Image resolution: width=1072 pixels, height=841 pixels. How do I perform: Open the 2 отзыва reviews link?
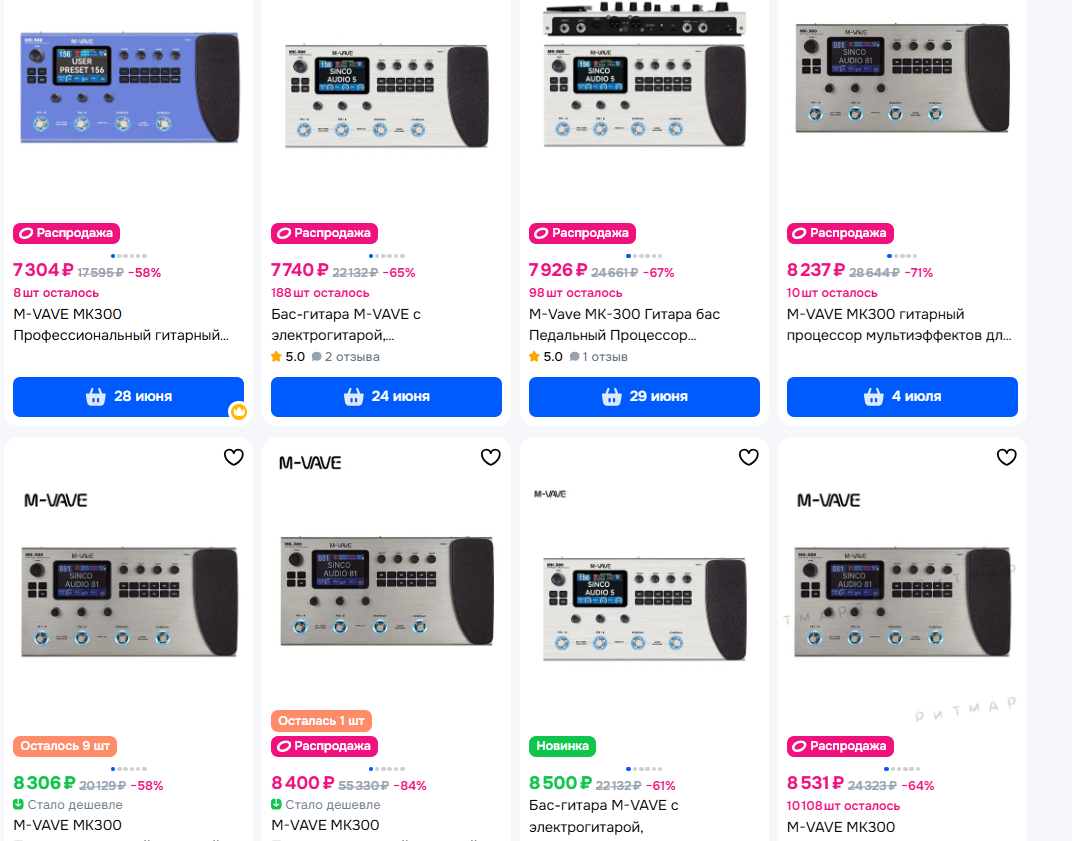(x=346, y=357)
